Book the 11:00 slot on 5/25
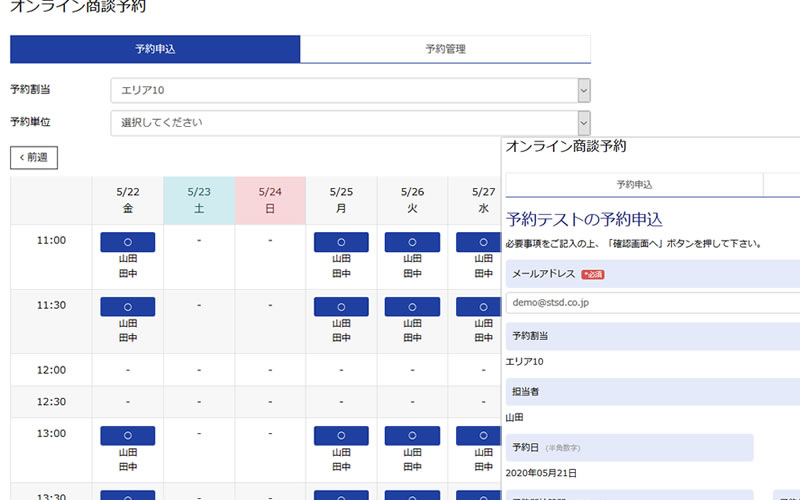This screenshot has height=500, width=800. (341, 242)
